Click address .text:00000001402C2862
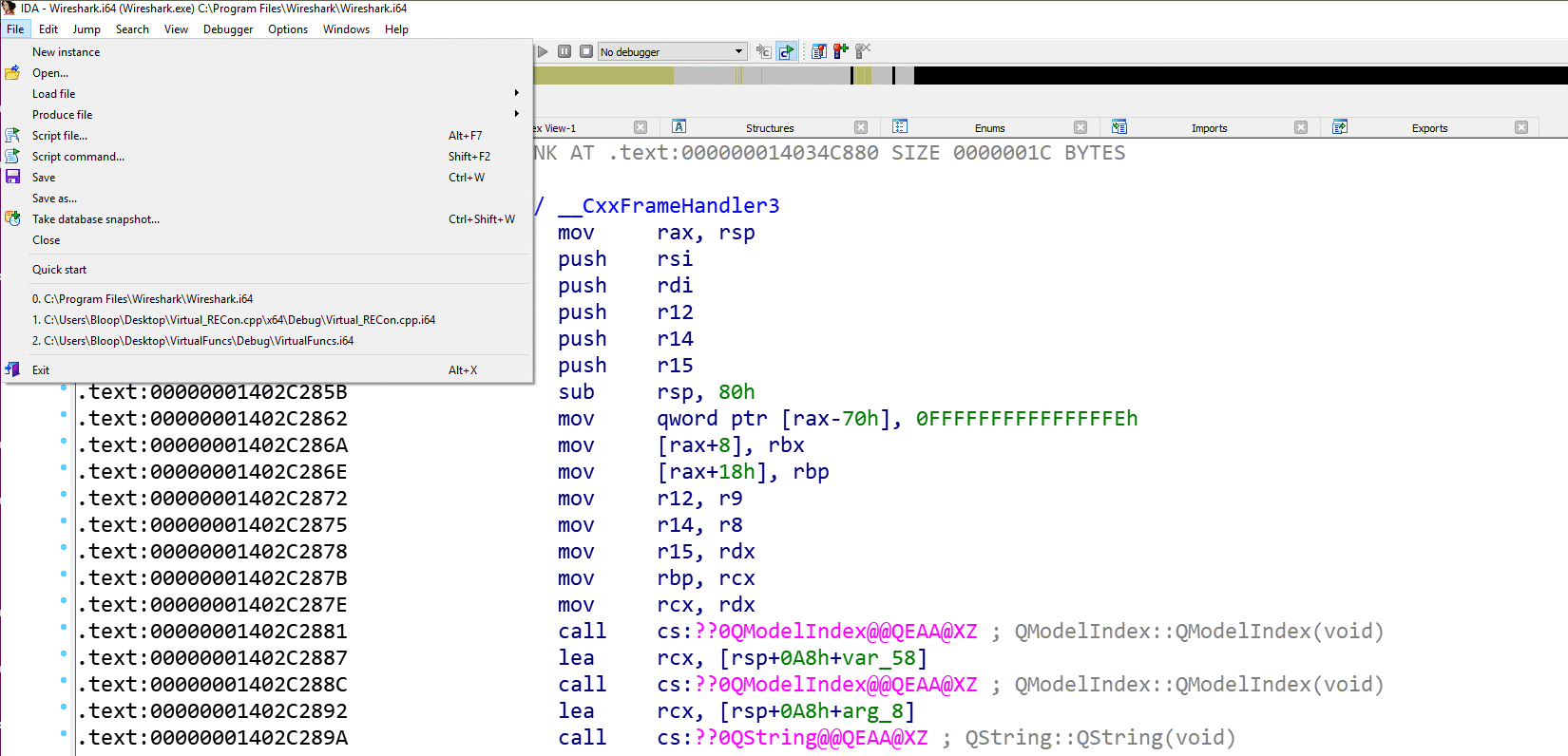Screen dimensions: 1568x756 213,419
